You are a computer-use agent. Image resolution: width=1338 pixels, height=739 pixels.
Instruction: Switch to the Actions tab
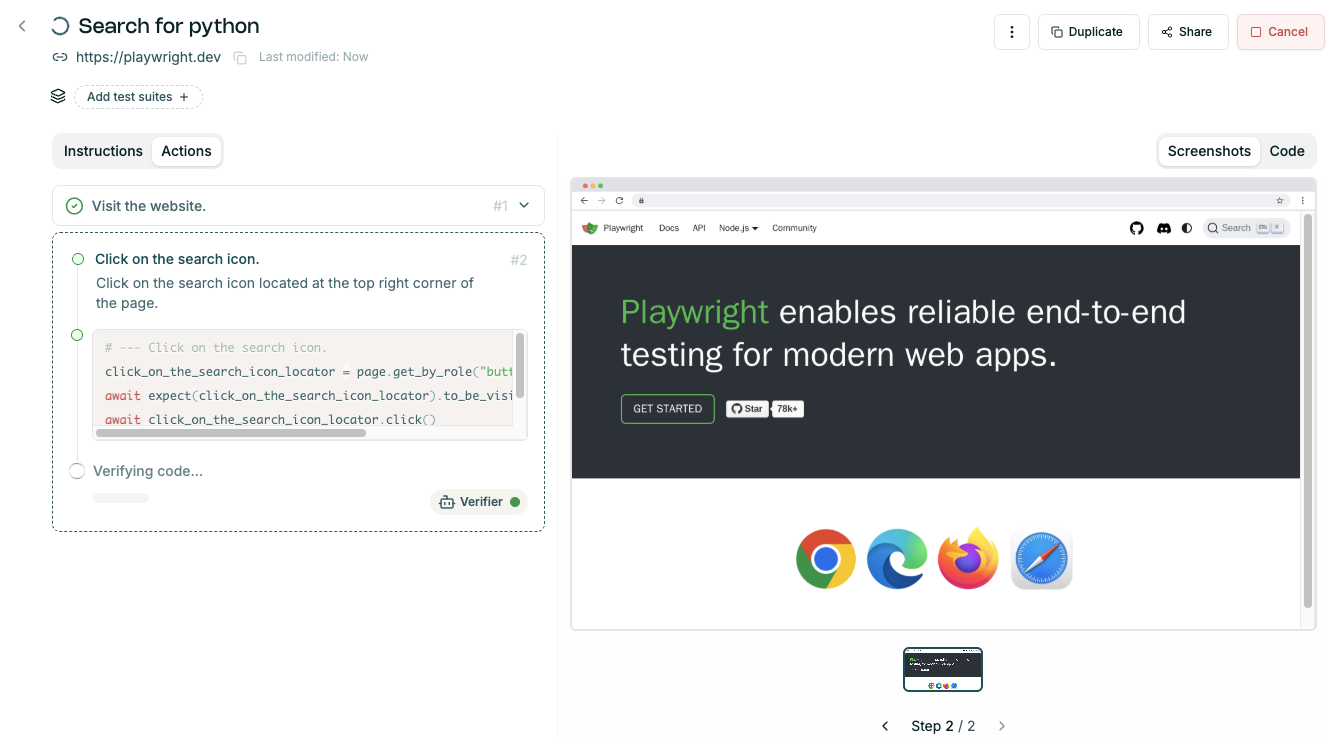tap(186, 151)
